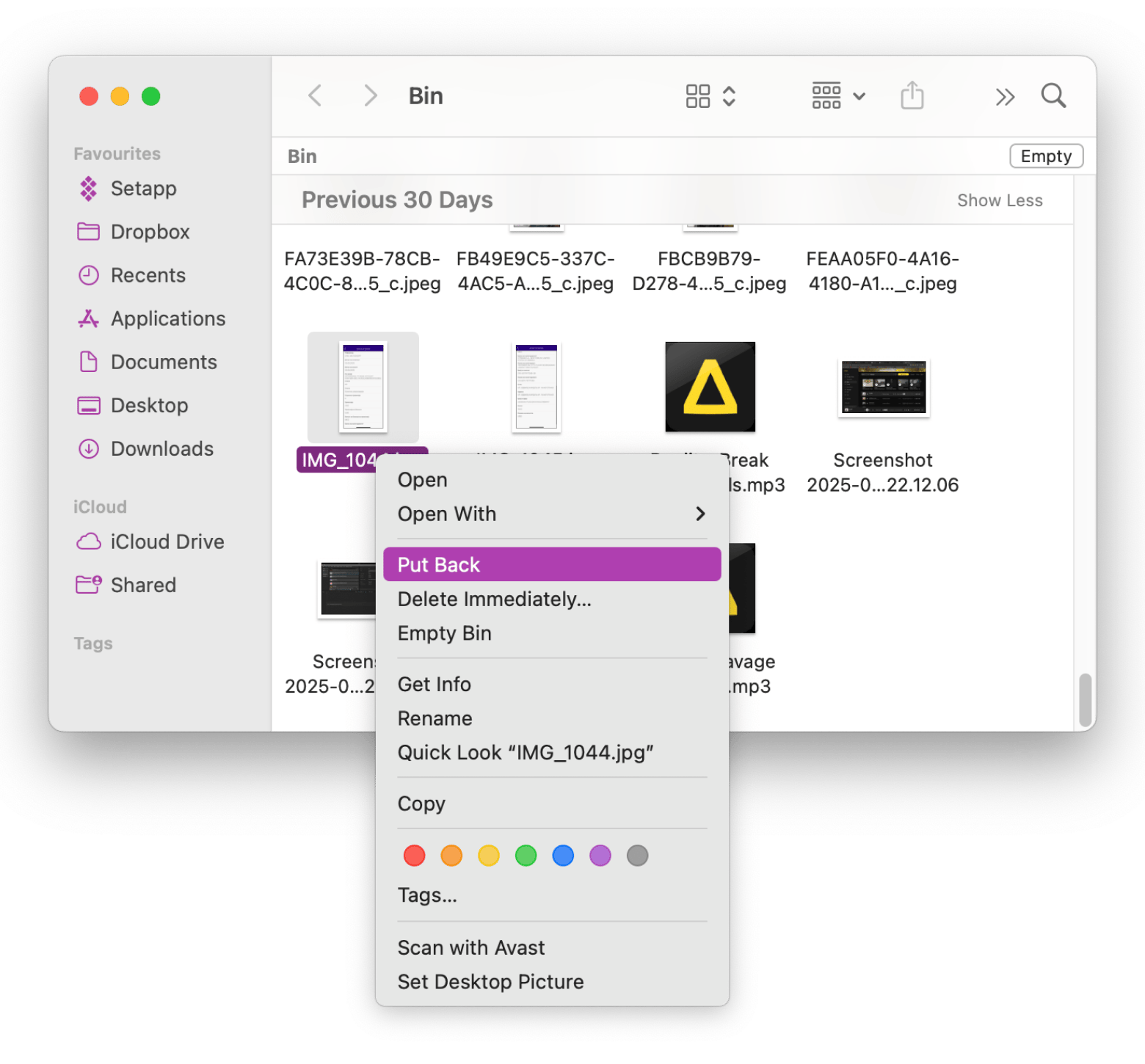Select Delete Immediately from the menu

click(494, 599)
